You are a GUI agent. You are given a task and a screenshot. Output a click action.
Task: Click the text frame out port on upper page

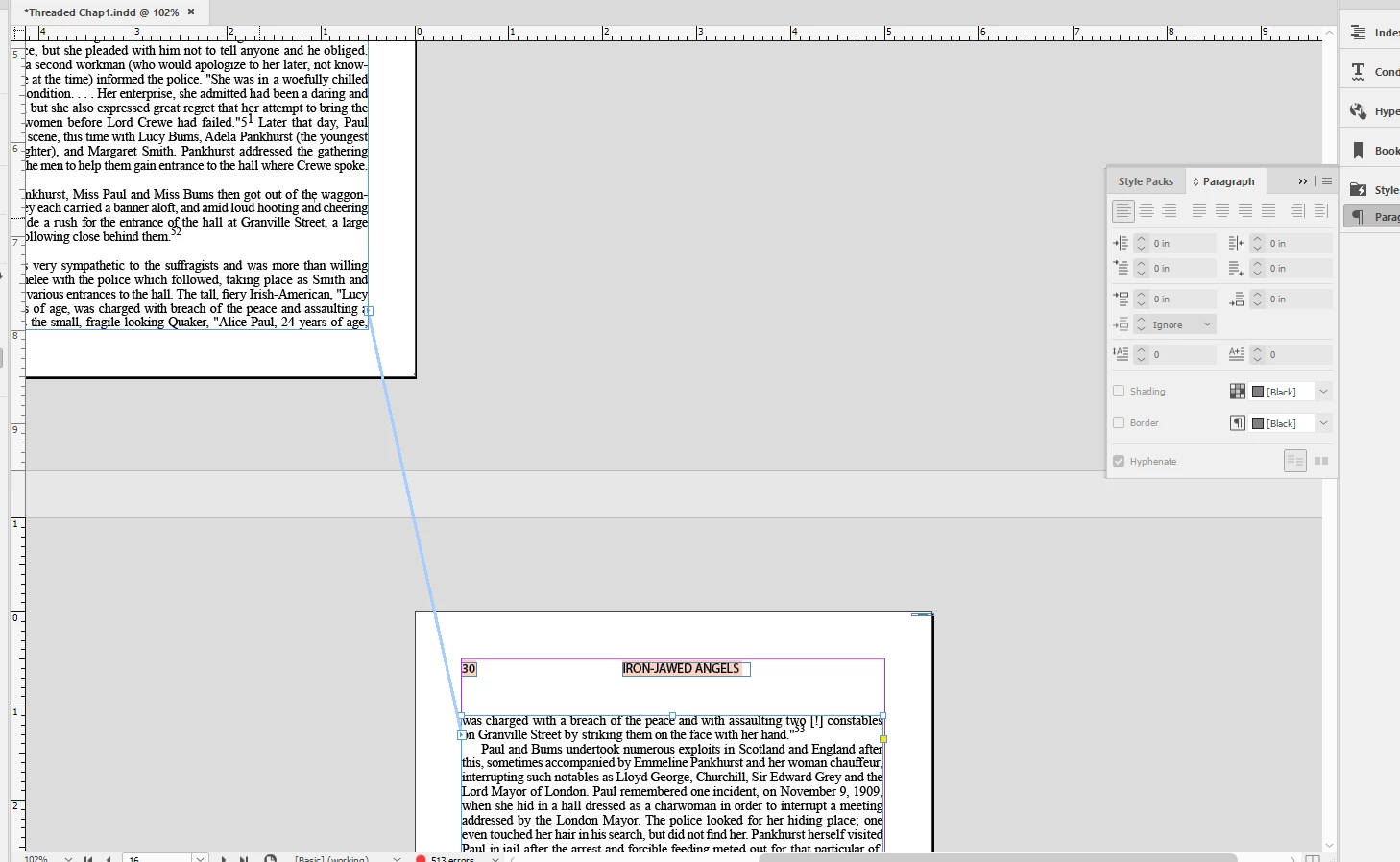pos(369,311)
